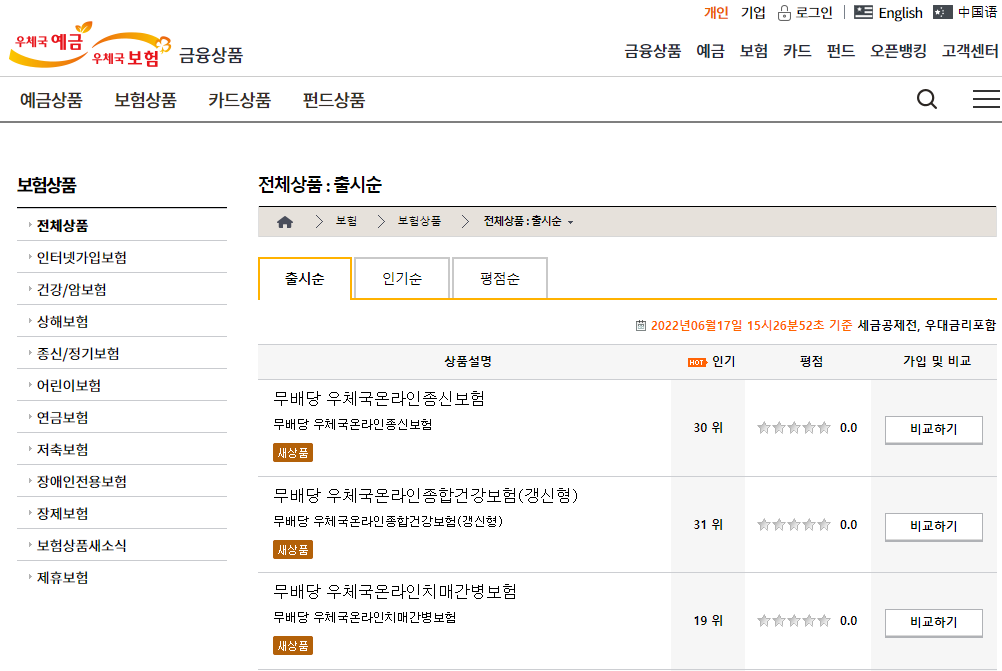Click the HOT badge in 인기 column
The width and height of the screenshot is (1002, 671).
point(697,362)
